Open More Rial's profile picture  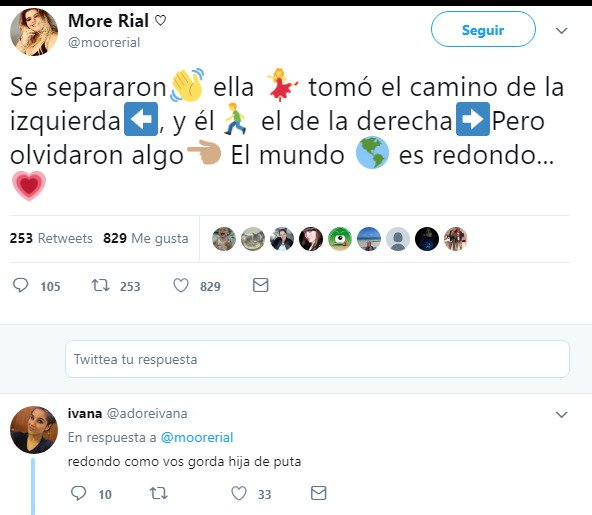pos(34,32)
